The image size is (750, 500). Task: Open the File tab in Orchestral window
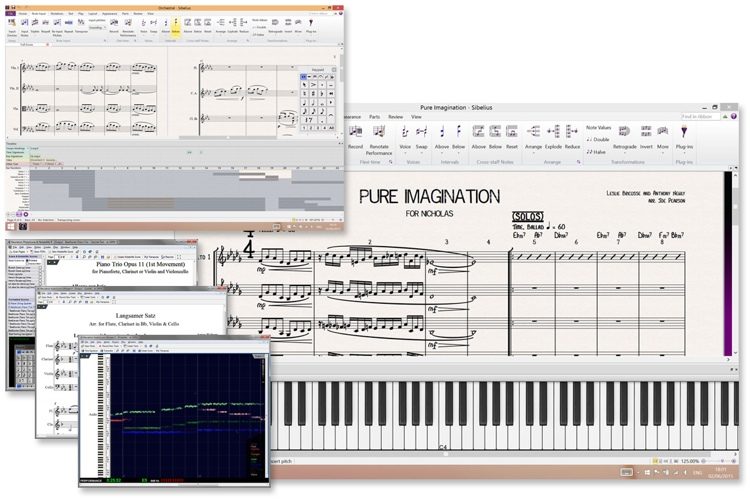point(11,13)
